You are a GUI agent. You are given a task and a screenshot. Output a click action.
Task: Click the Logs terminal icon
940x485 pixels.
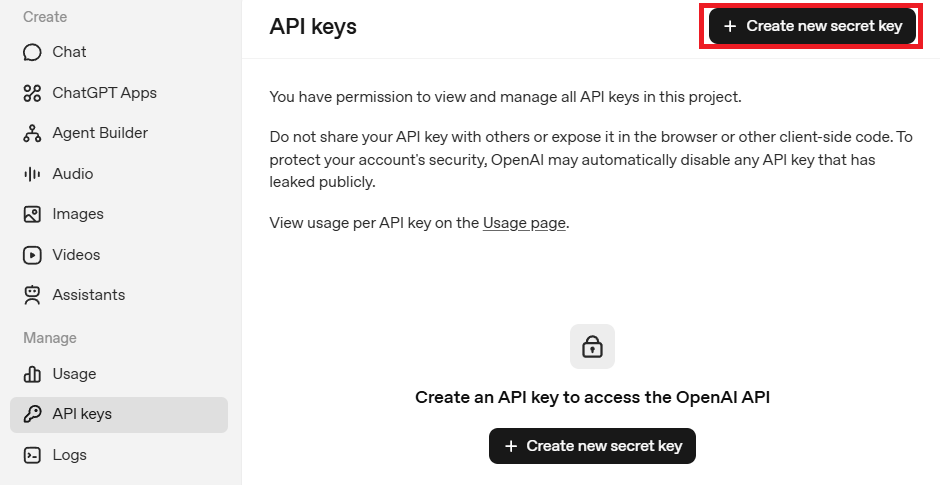[32, 455]
